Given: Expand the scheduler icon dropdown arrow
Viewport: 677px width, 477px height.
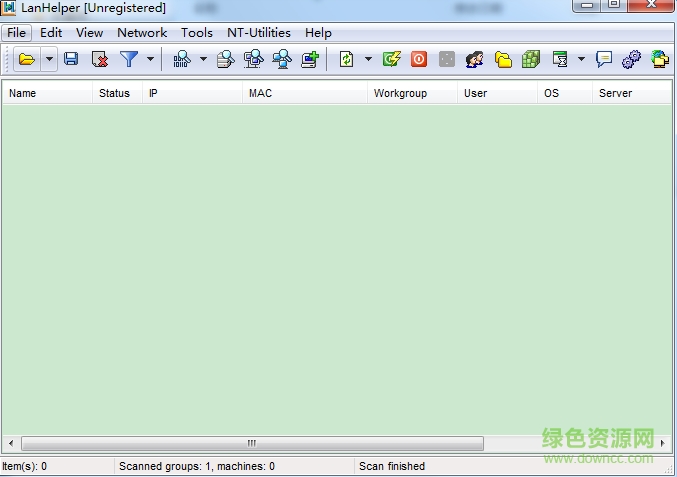Looking at the screenshot, I should pos(581,59).
